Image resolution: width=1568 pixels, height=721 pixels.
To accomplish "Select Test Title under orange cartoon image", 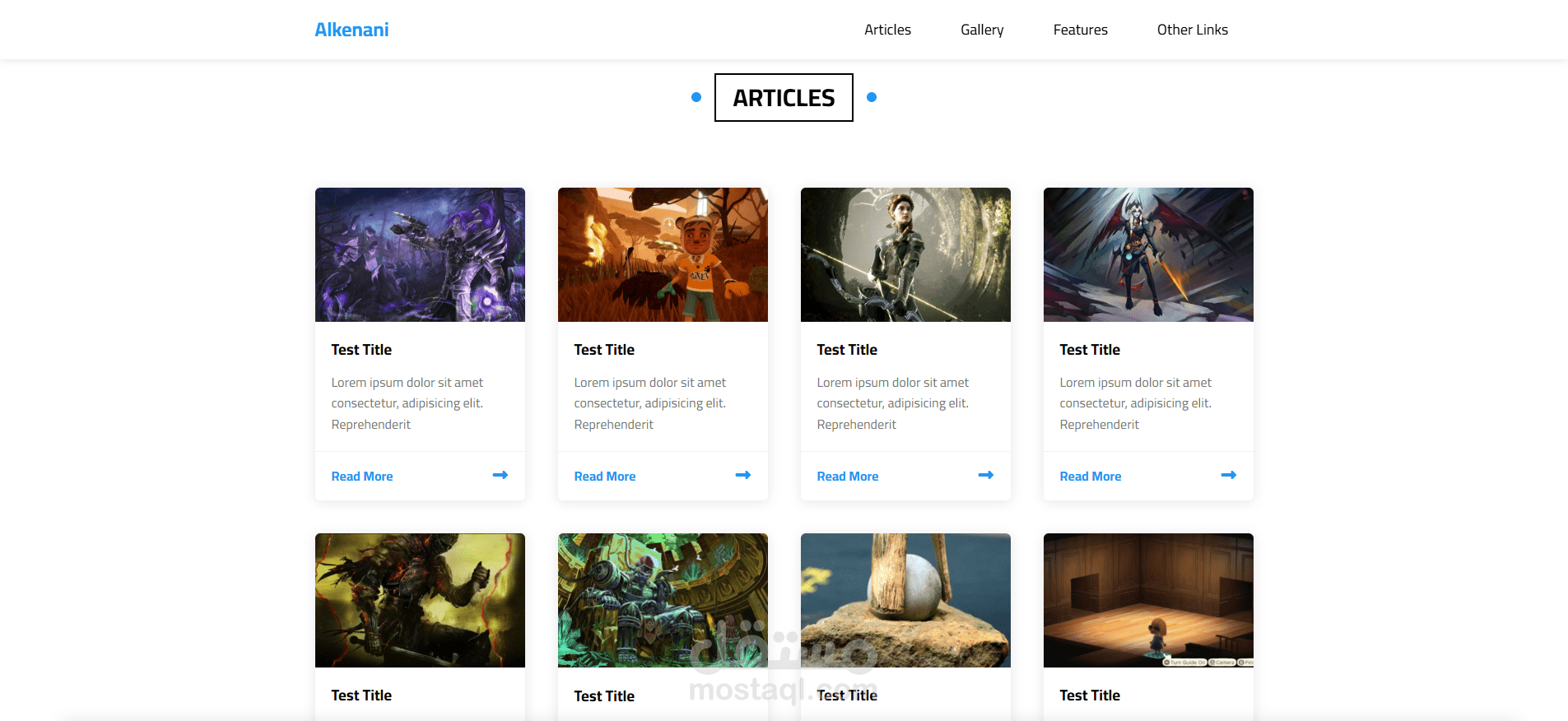I will coord(604,350).
